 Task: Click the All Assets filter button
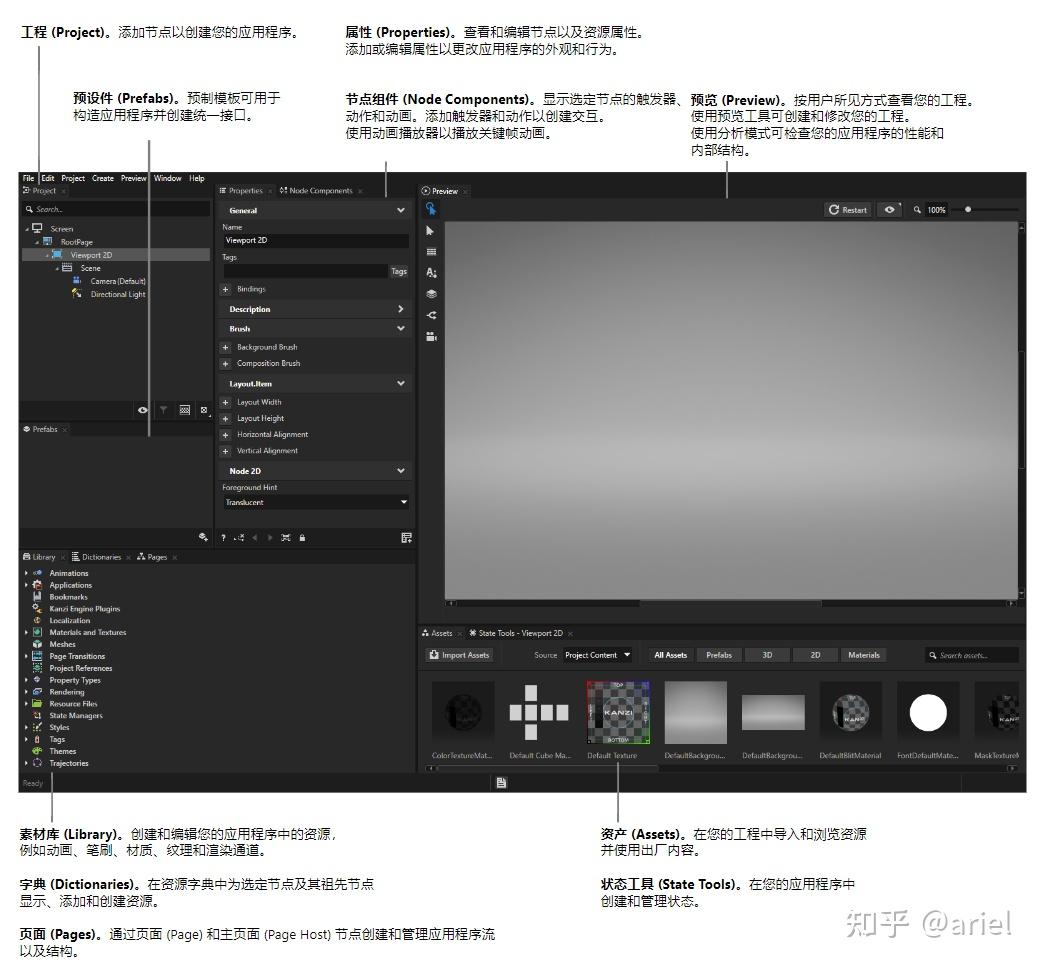point(669,655)
